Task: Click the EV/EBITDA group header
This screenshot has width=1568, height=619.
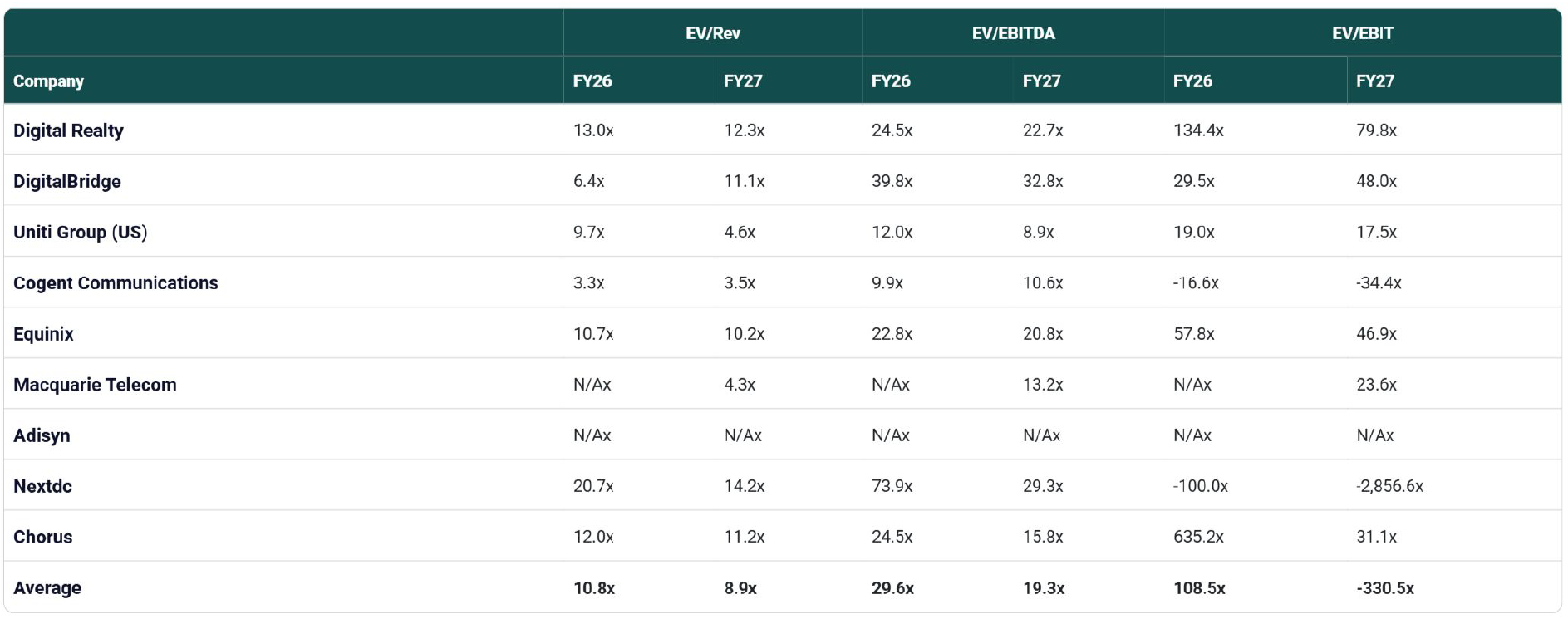Action: tap(1013, 33)
